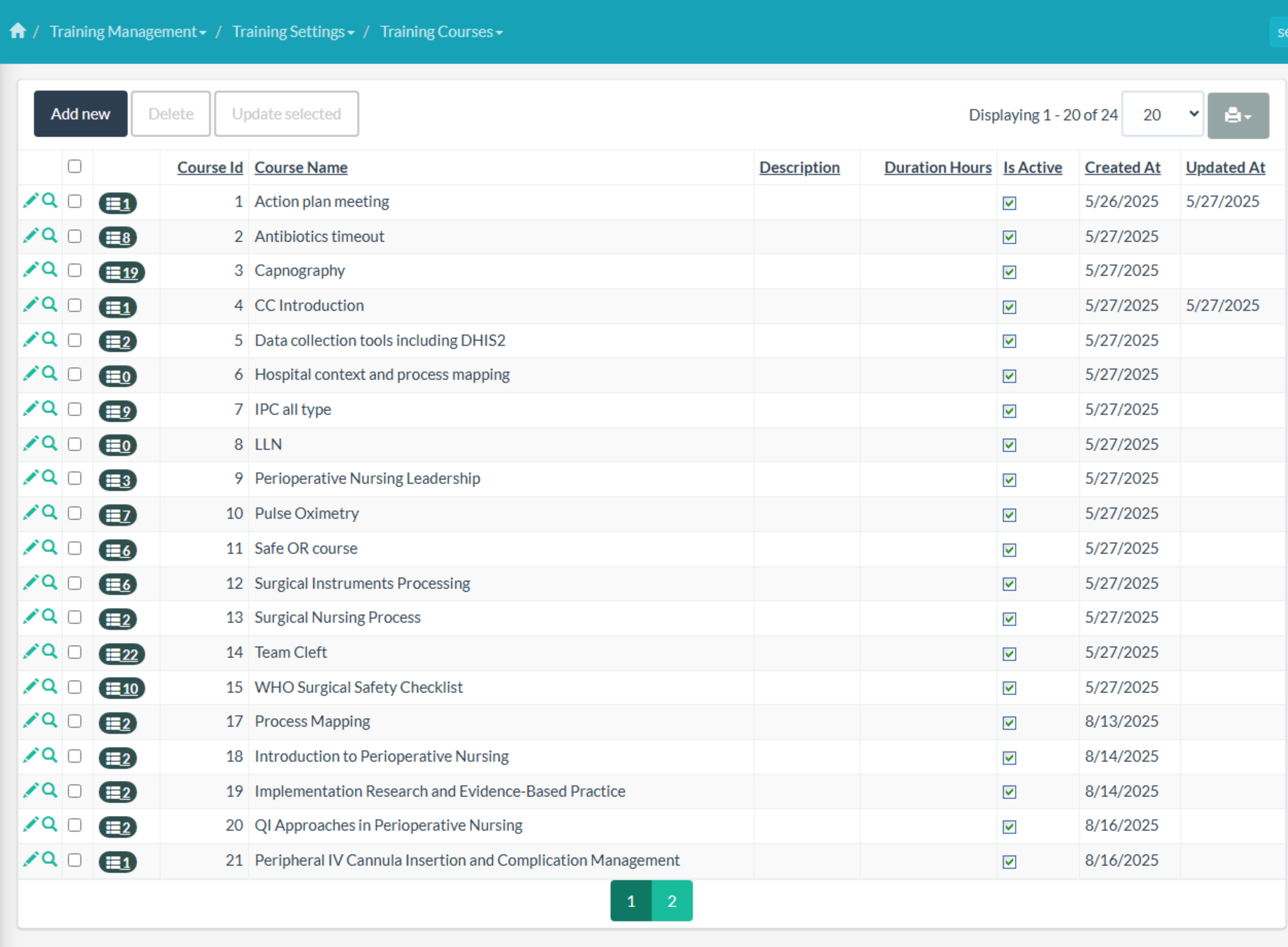This screenshot has width=1288, height=947.
Task: Click the 'Displaying 1 - 20 of 24' text
Action: point(1043,115)
